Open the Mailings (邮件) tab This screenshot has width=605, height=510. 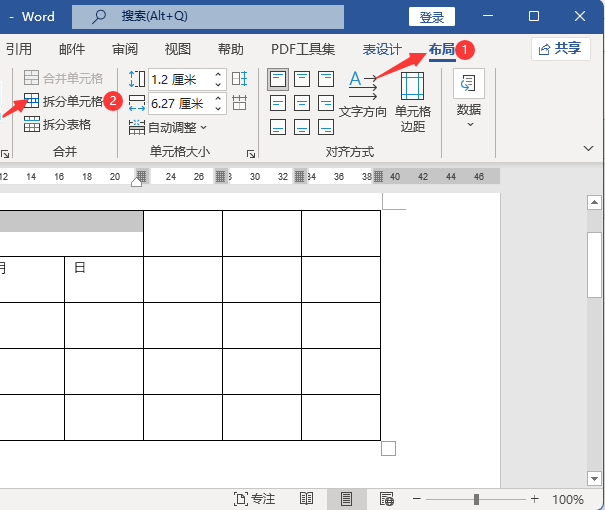[72, 49]
